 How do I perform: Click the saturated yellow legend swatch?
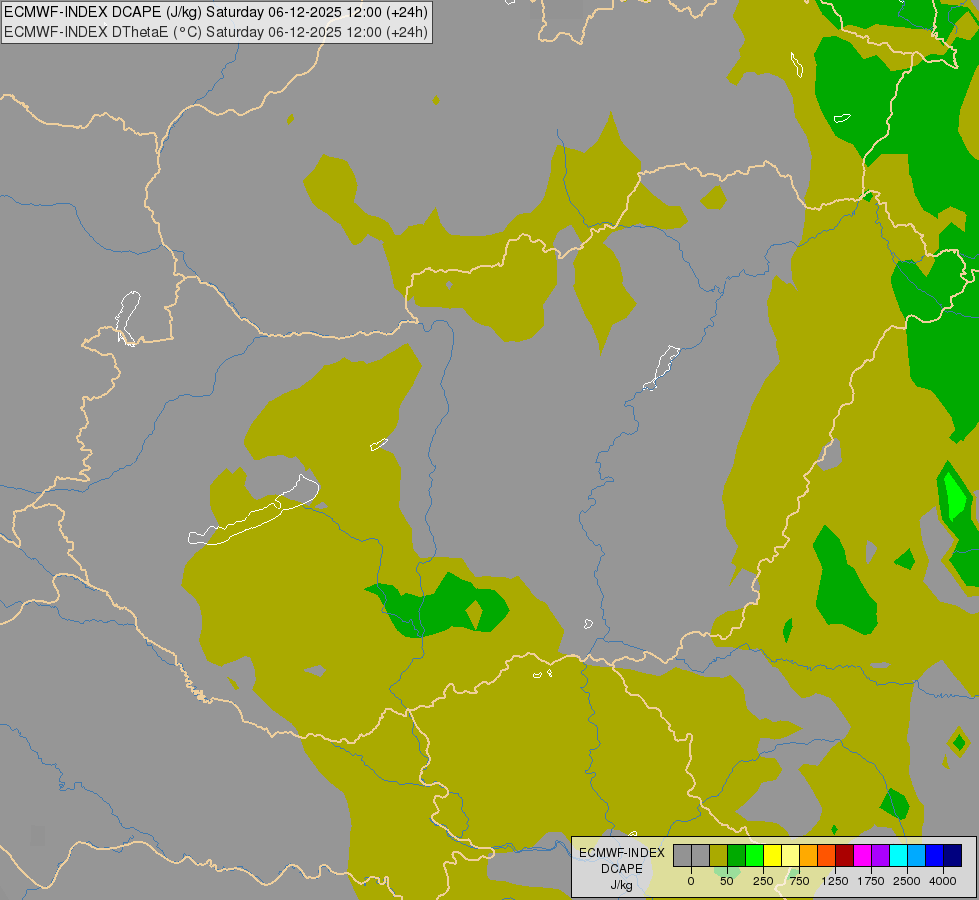[x=772, y=856]
